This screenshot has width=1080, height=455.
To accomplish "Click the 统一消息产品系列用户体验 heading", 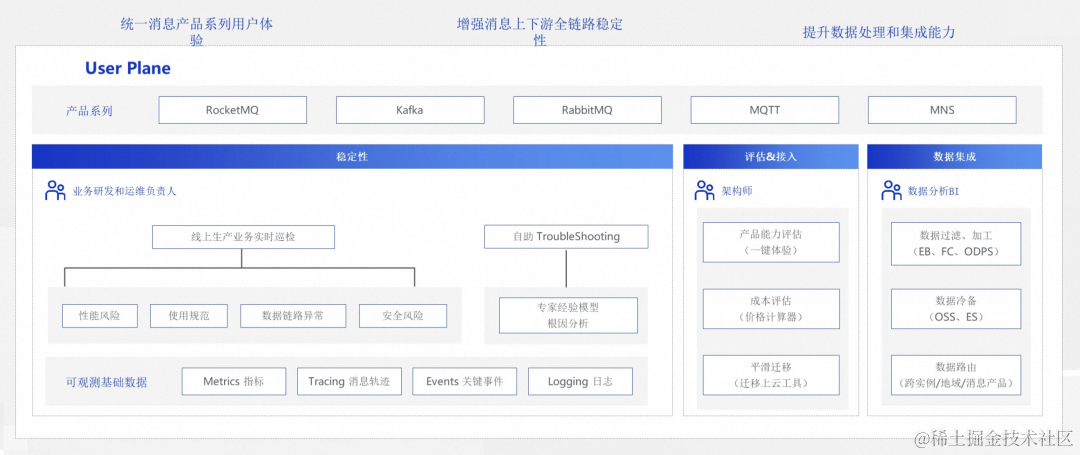I will (x=196, y=32).
